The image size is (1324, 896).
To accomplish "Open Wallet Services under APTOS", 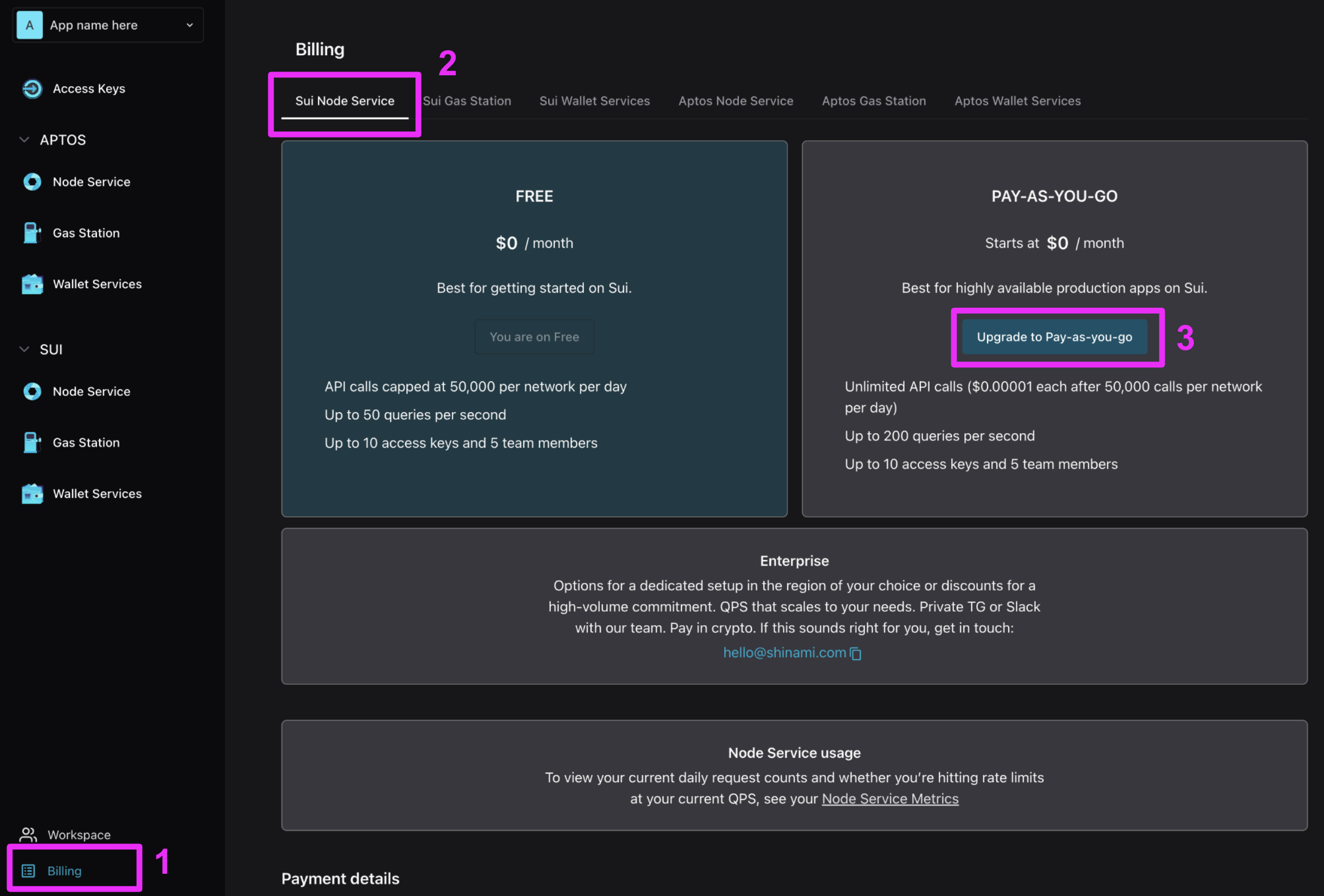I will click(x=98, y=284).
